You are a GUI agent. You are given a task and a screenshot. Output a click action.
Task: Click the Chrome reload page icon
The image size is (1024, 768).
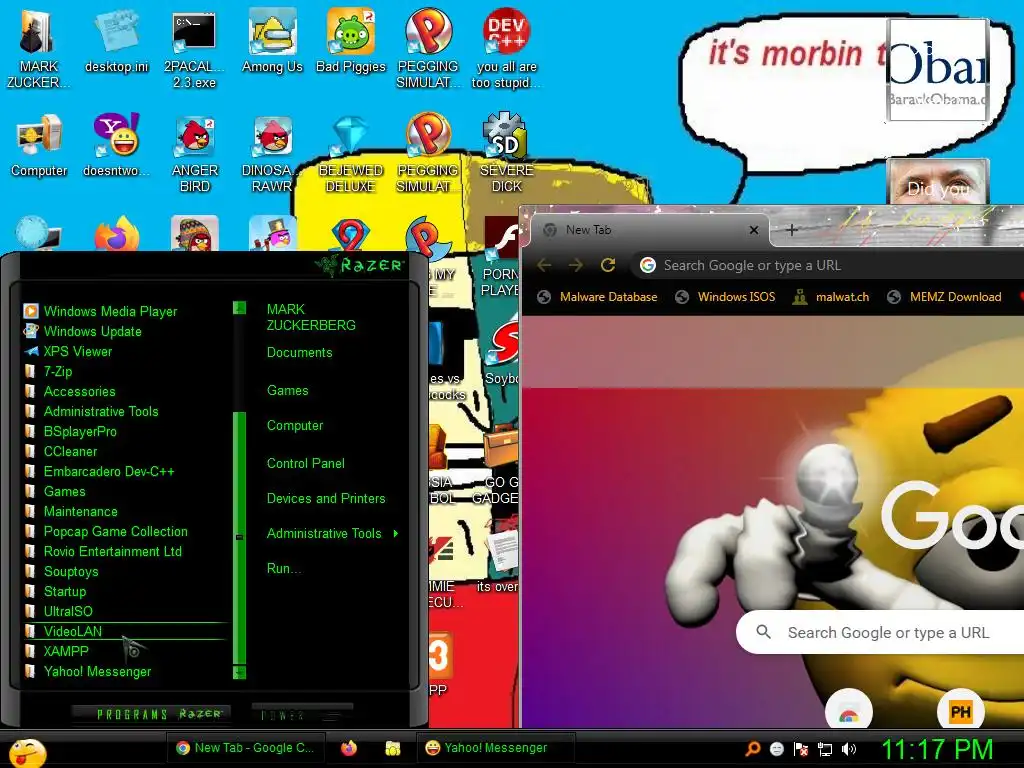[608, 265]
